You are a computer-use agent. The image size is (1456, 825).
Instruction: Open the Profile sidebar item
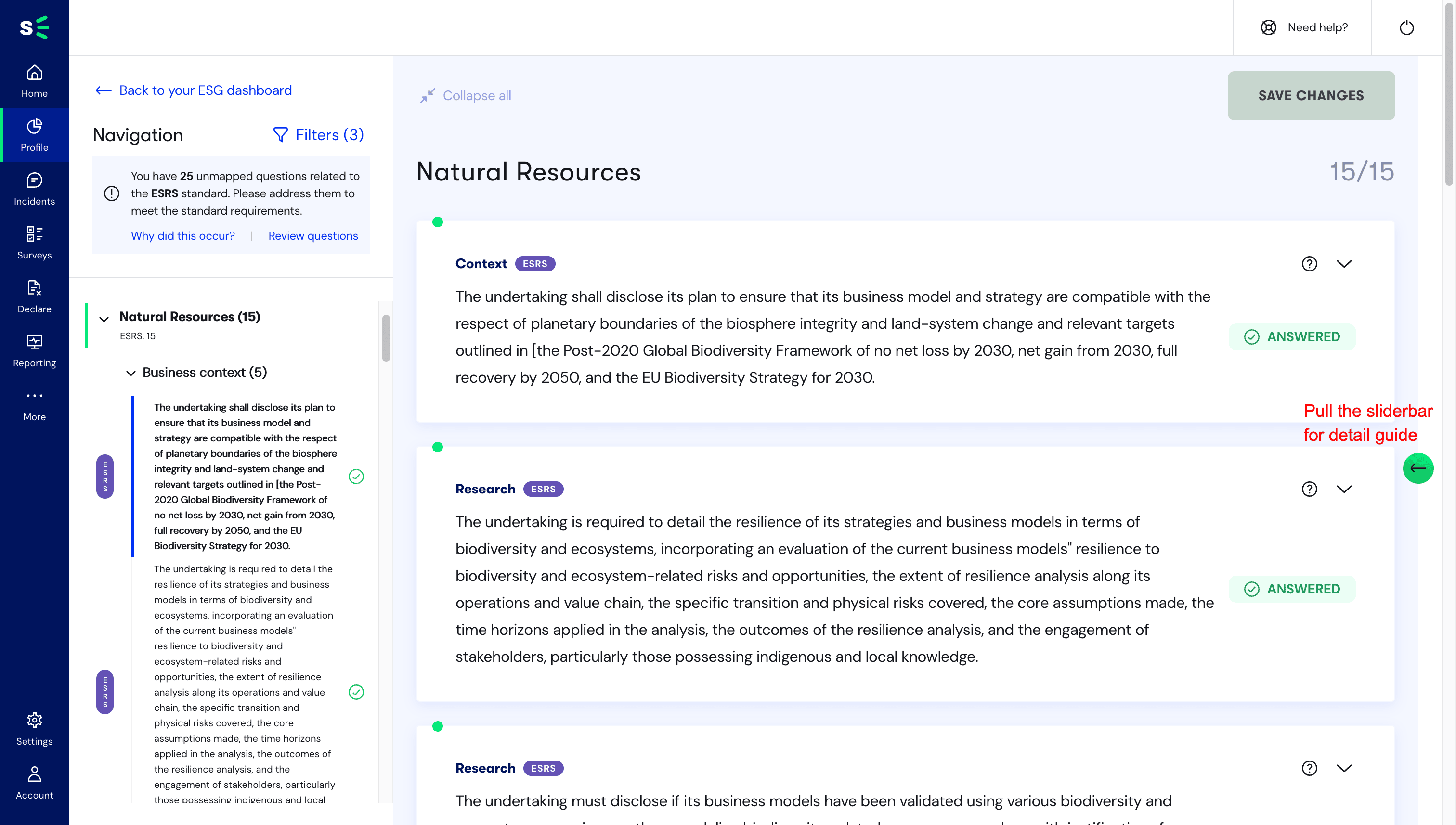35,135
